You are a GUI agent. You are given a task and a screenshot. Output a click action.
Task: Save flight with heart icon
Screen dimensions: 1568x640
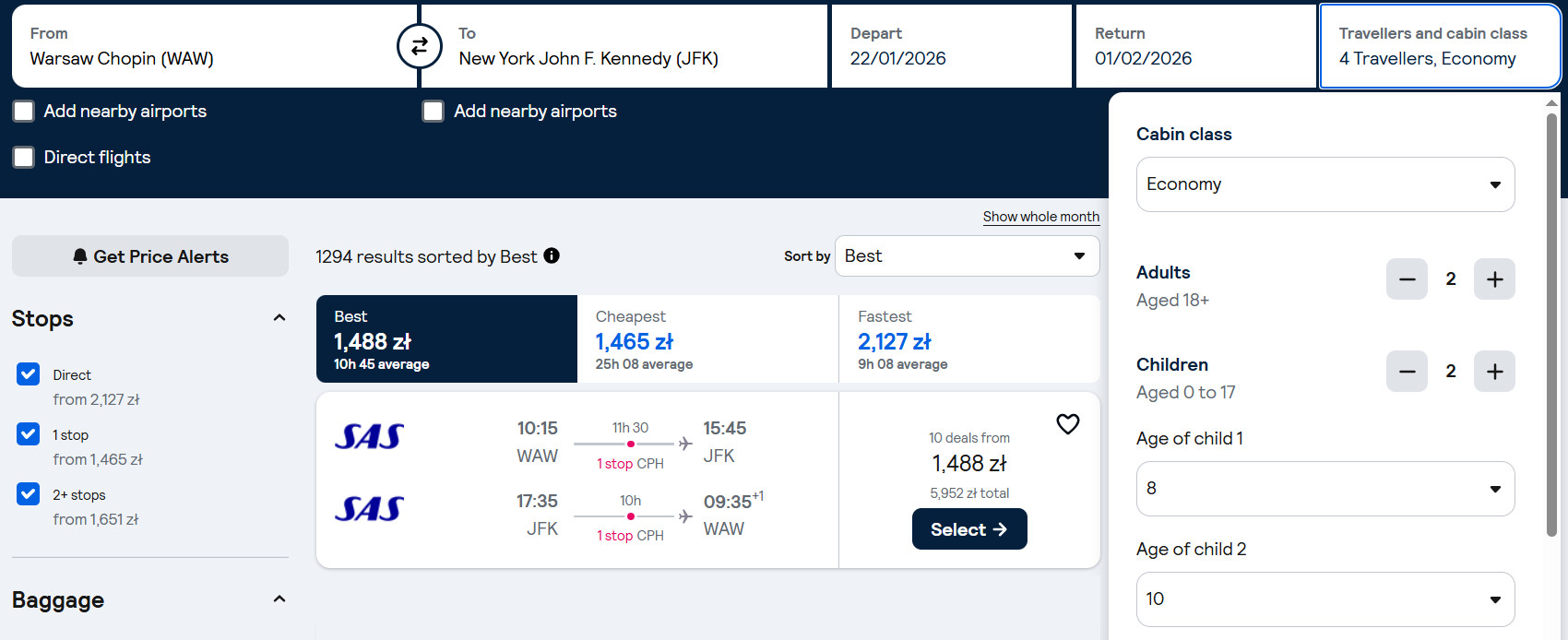(1067, 424)
